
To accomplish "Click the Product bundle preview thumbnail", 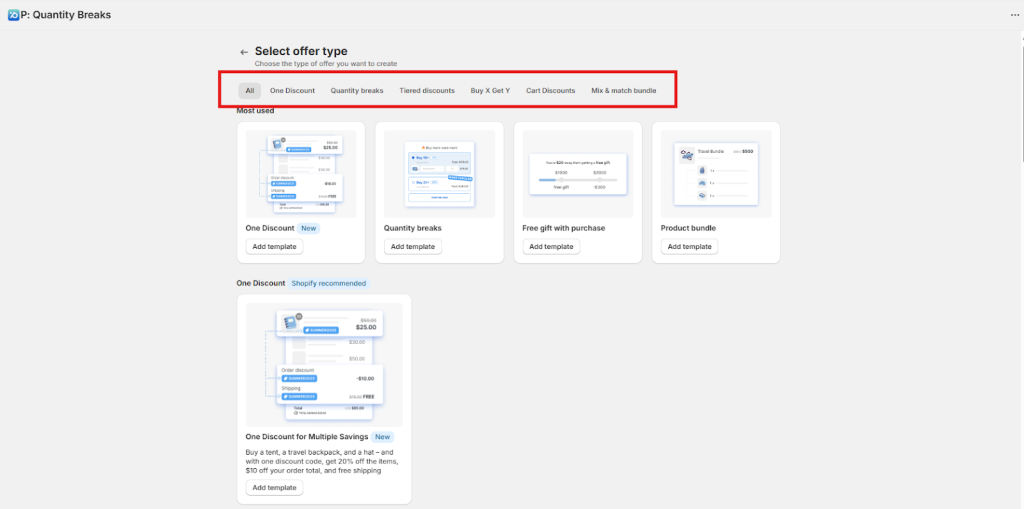I will tap(716, 173).
